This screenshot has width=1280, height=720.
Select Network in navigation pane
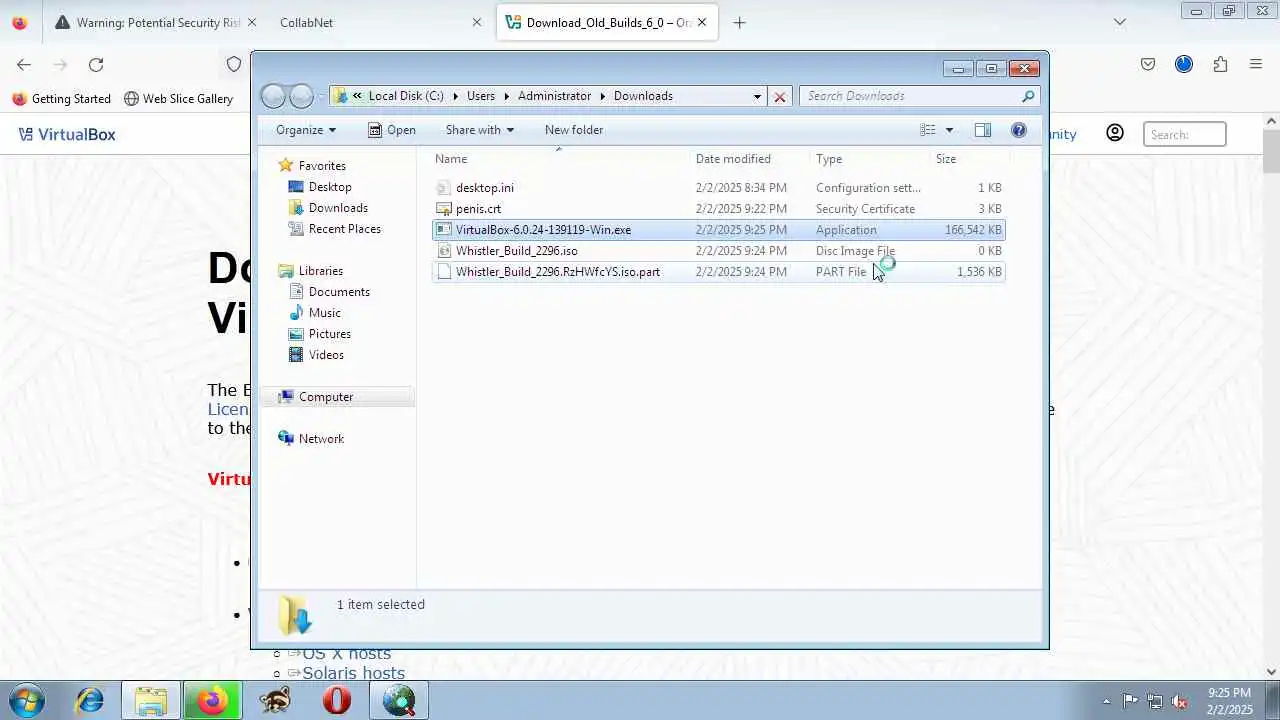(x=320, y=439)
